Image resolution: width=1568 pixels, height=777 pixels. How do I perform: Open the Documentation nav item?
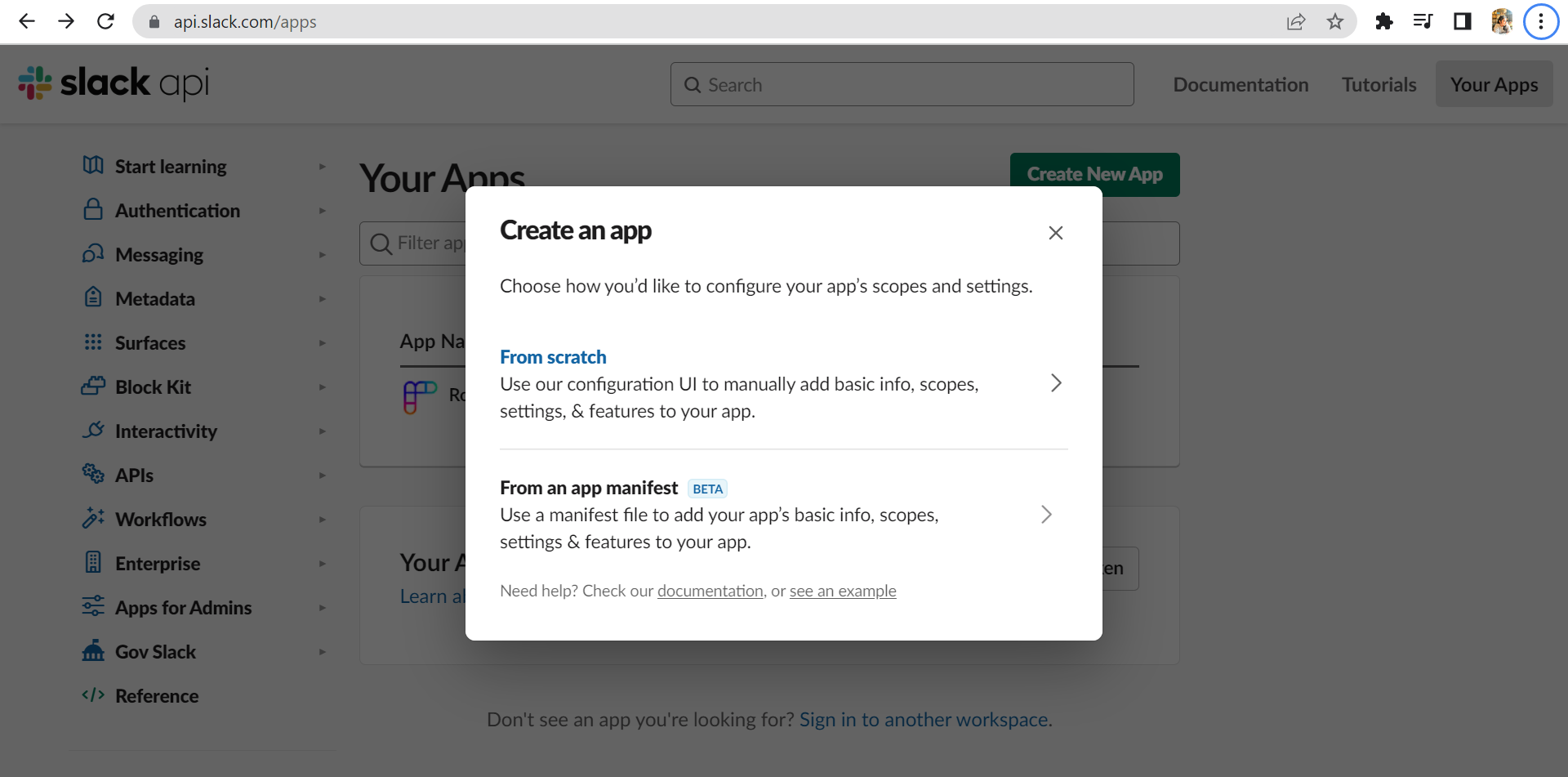pos(1241,85)
